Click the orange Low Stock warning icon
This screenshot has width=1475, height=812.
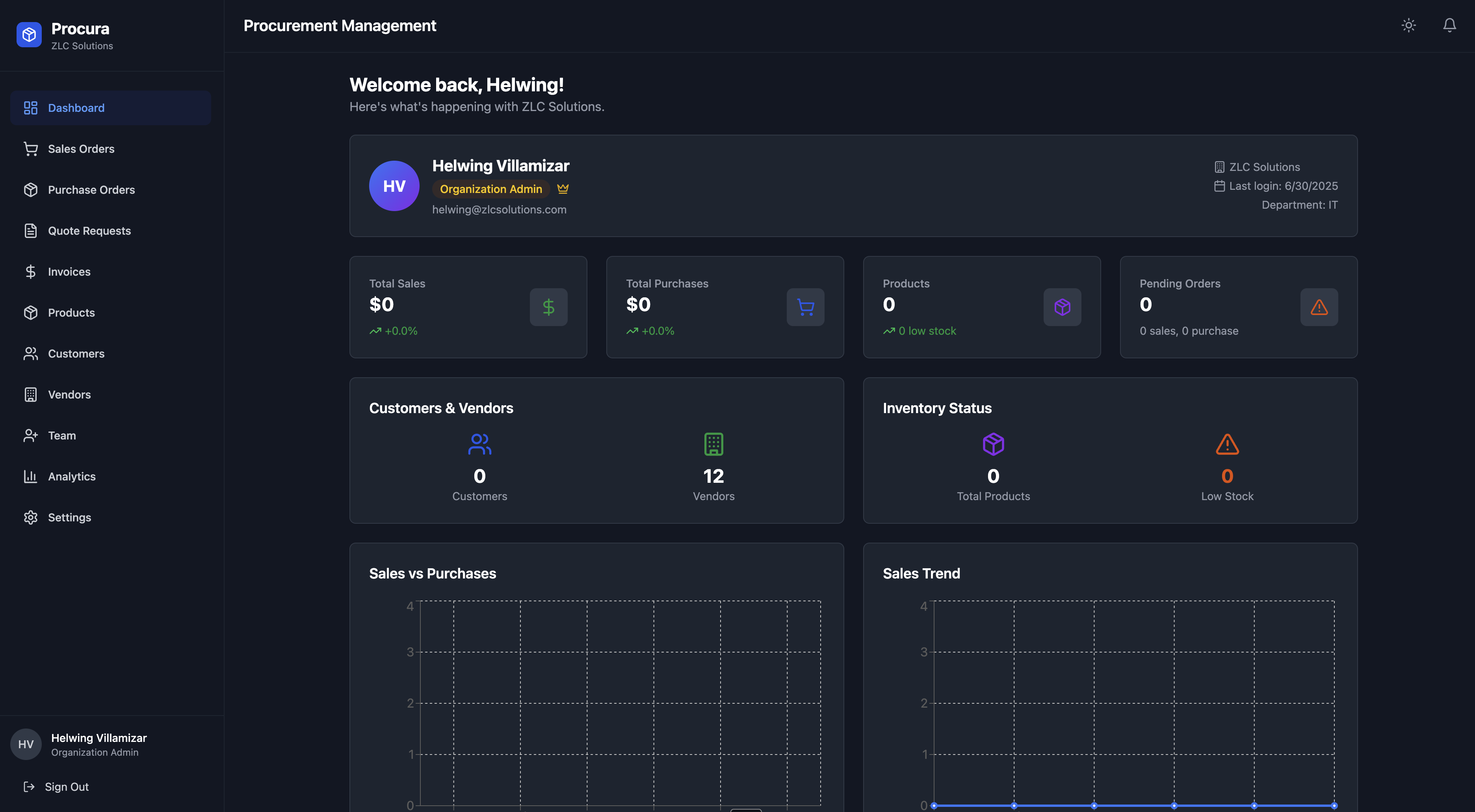(x=1227, y=444)
